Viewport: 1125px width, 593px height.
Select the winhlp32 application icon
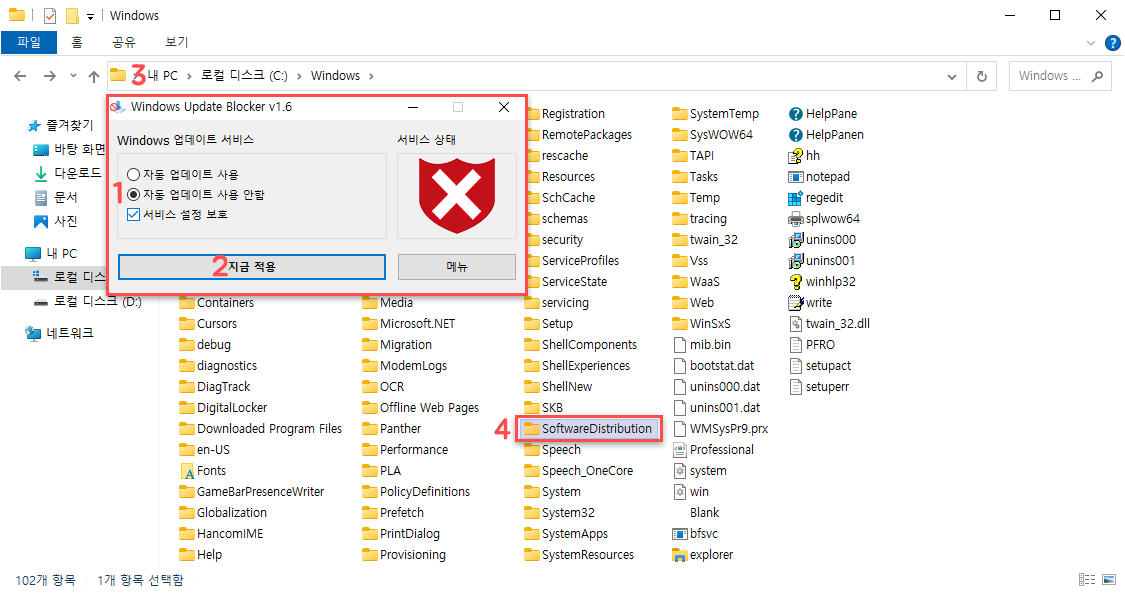(x=795, y=282)
